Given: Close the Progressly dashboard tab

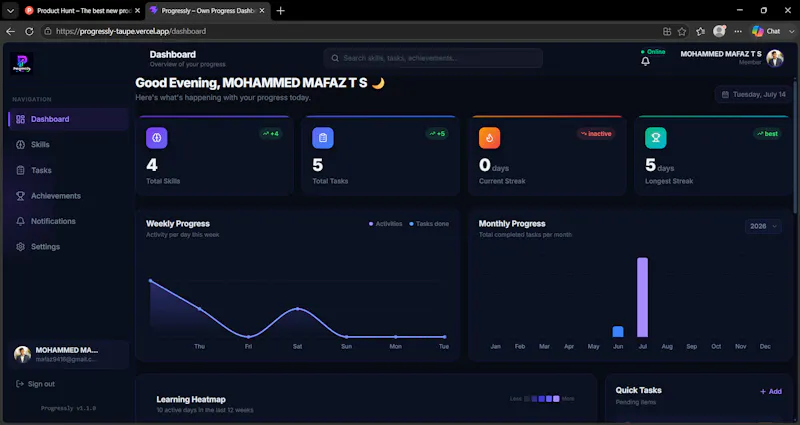Looking at the screenshot, I should coord(262,10).
